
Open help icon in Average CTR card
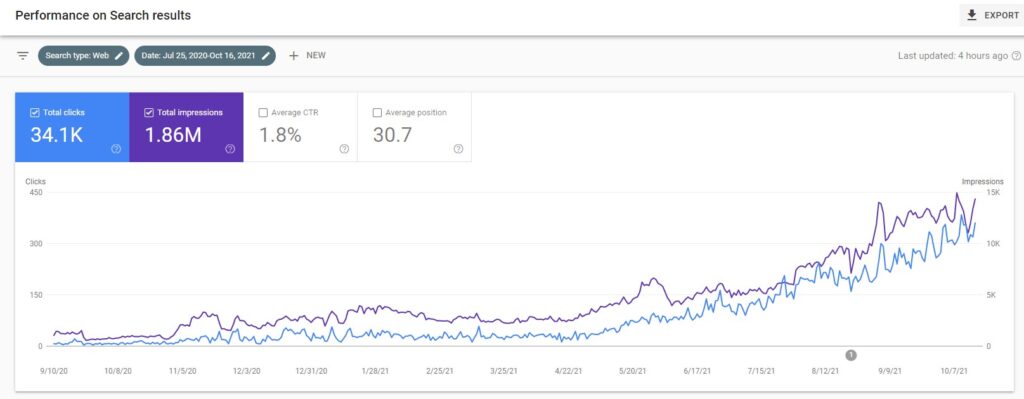tap(344, 149)
